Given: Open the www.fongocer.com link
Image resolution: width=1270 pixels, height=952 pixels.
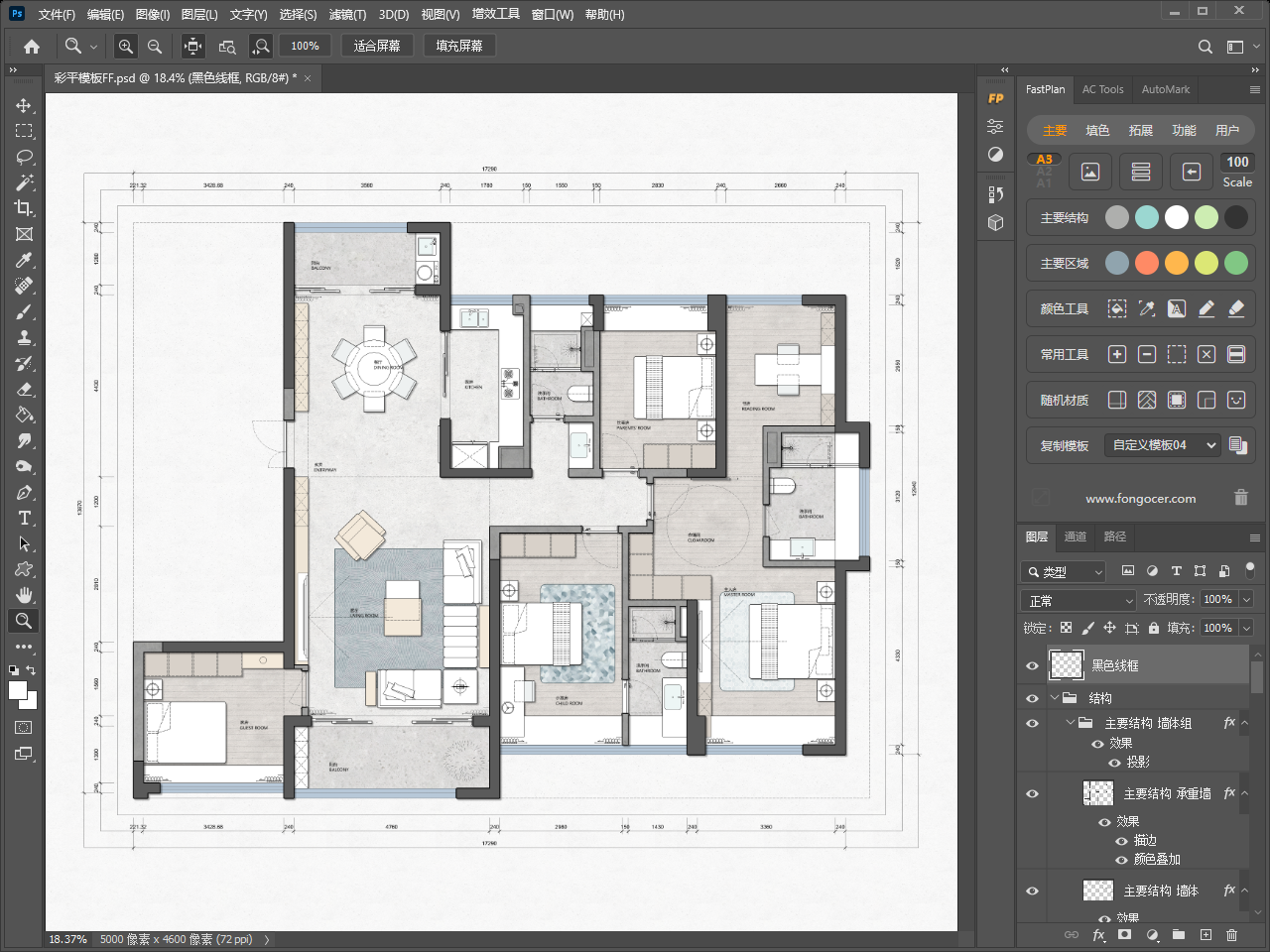Looking at the screenshot, I should [x=1141, y=499].
